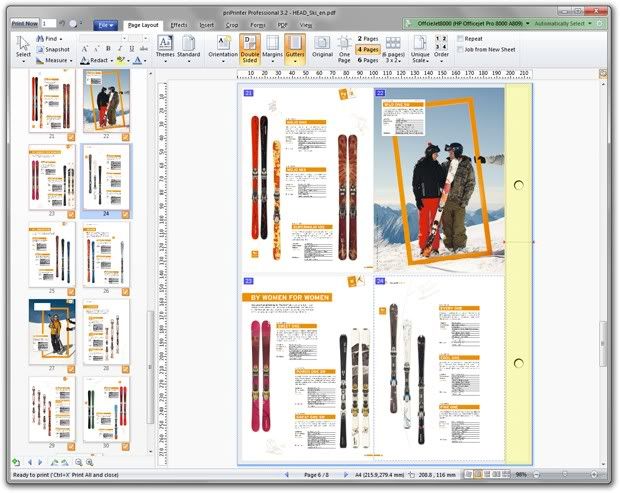Select the 4 Pages layout
The width and height of the screenshot is (620, 493).
click(x=368, y=49)
